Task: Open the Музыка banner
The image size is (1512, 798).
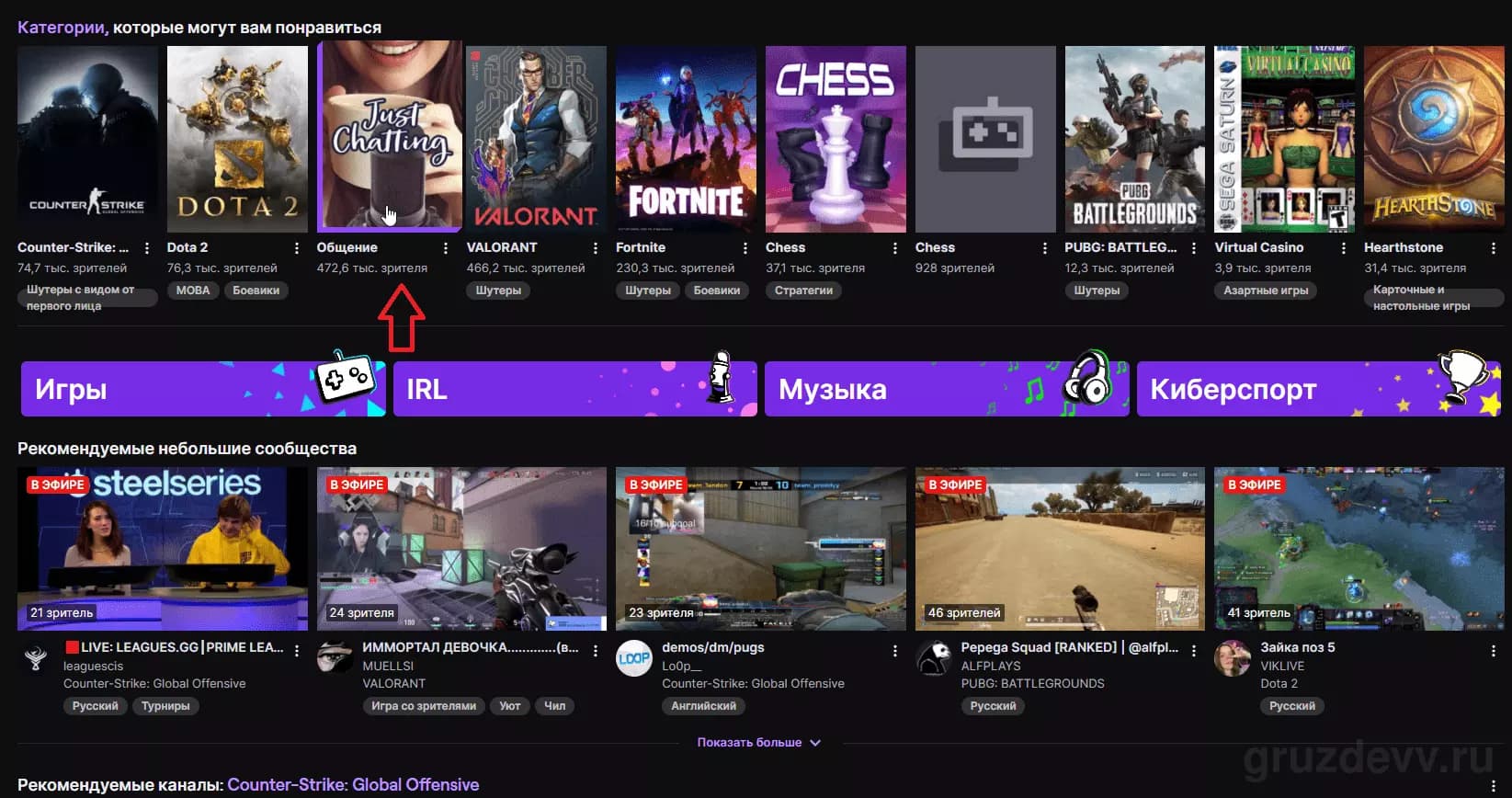Action: coord(947,389)
